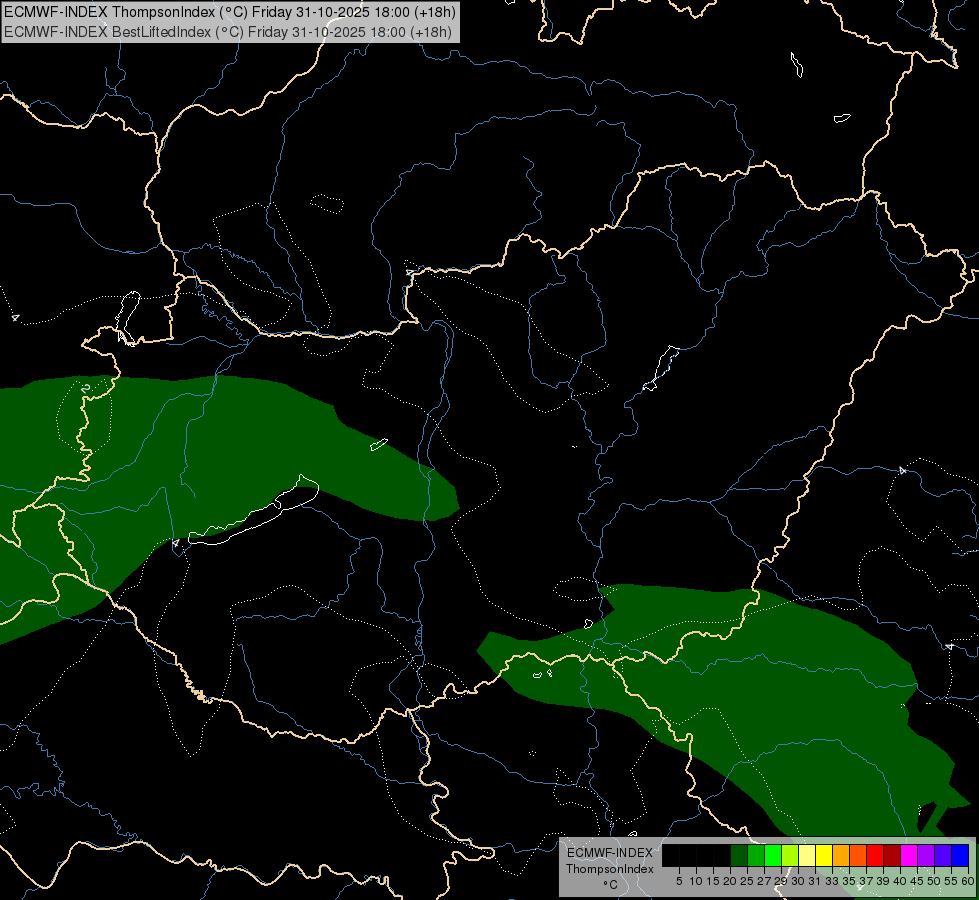Click the southeastern green shaded index area
Viewport: 979px width, 900px height.
[x=780, y=687]
